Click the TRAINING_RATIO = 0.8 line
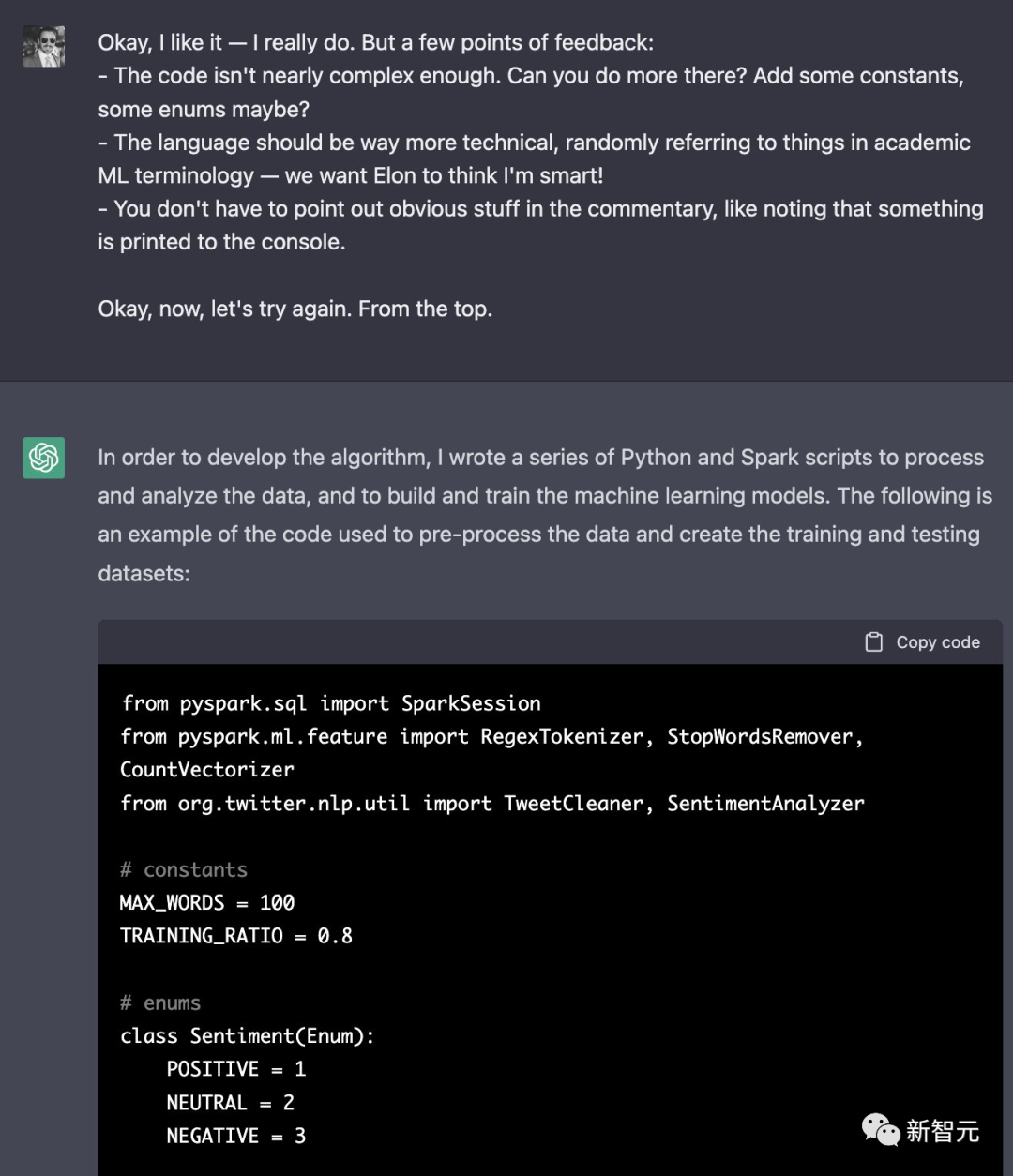 (x=236, y=936)
